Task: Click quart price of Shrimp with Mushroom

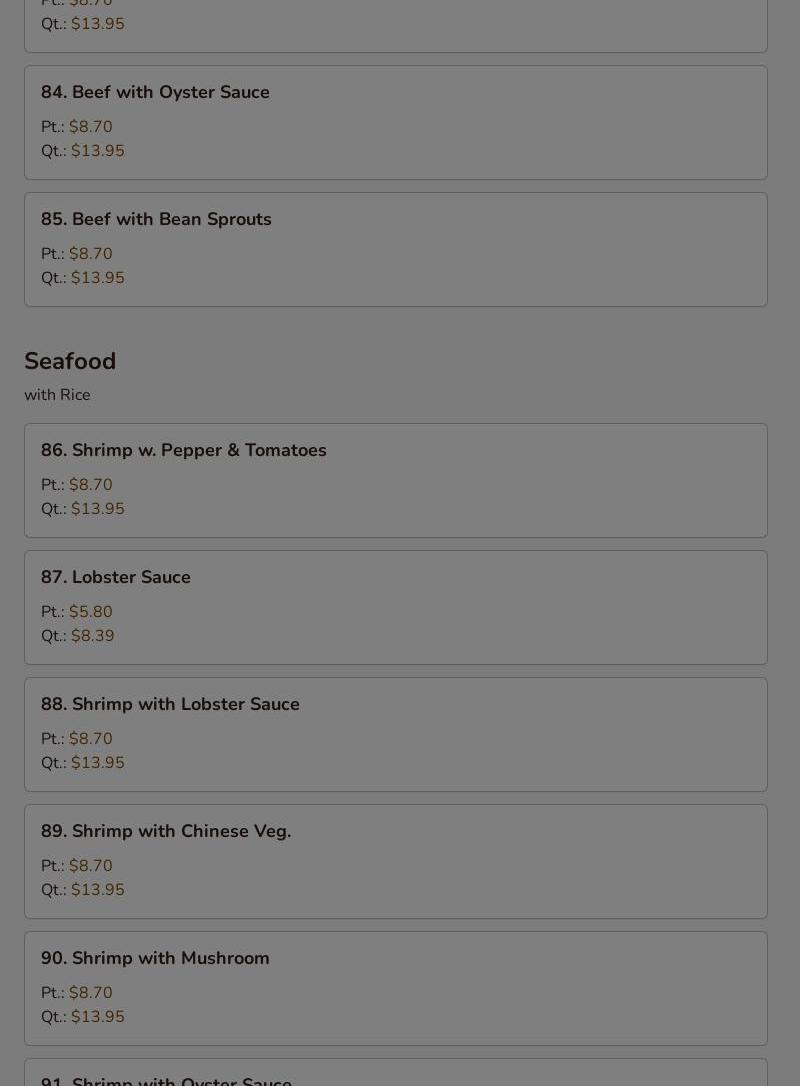Action: point(98,1017)
